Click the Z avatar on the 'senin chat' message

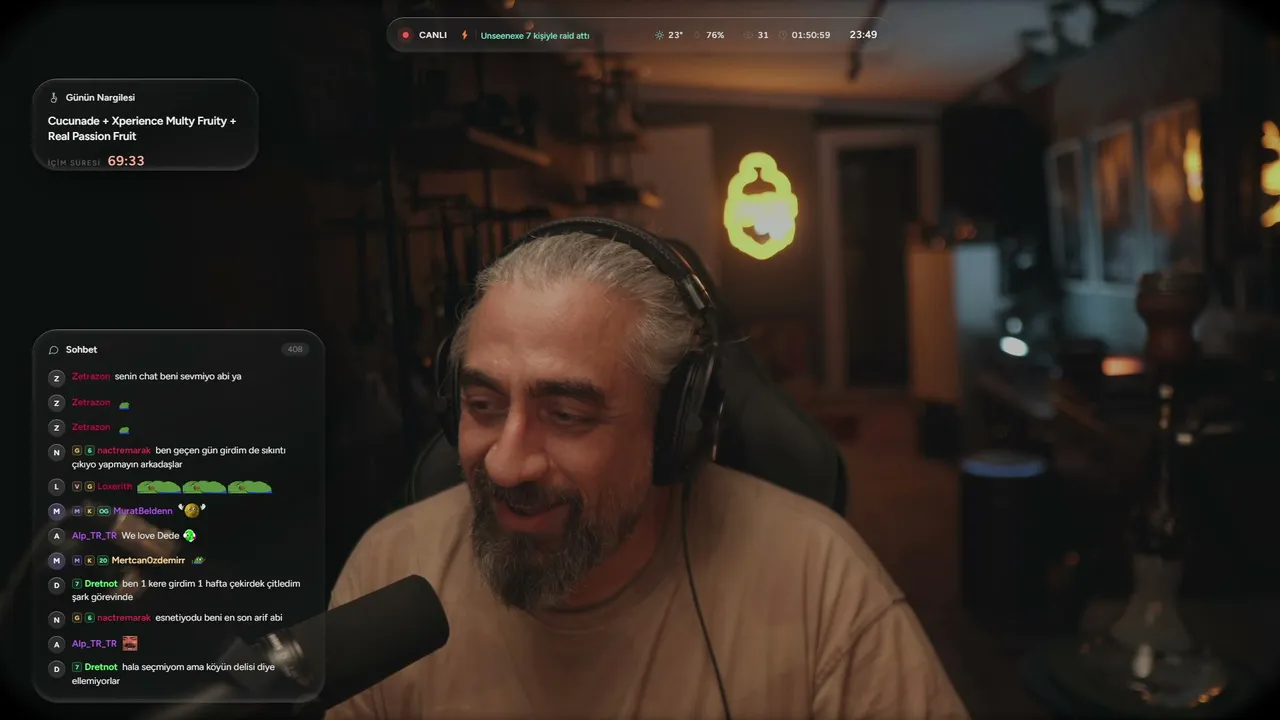[56, 378]
